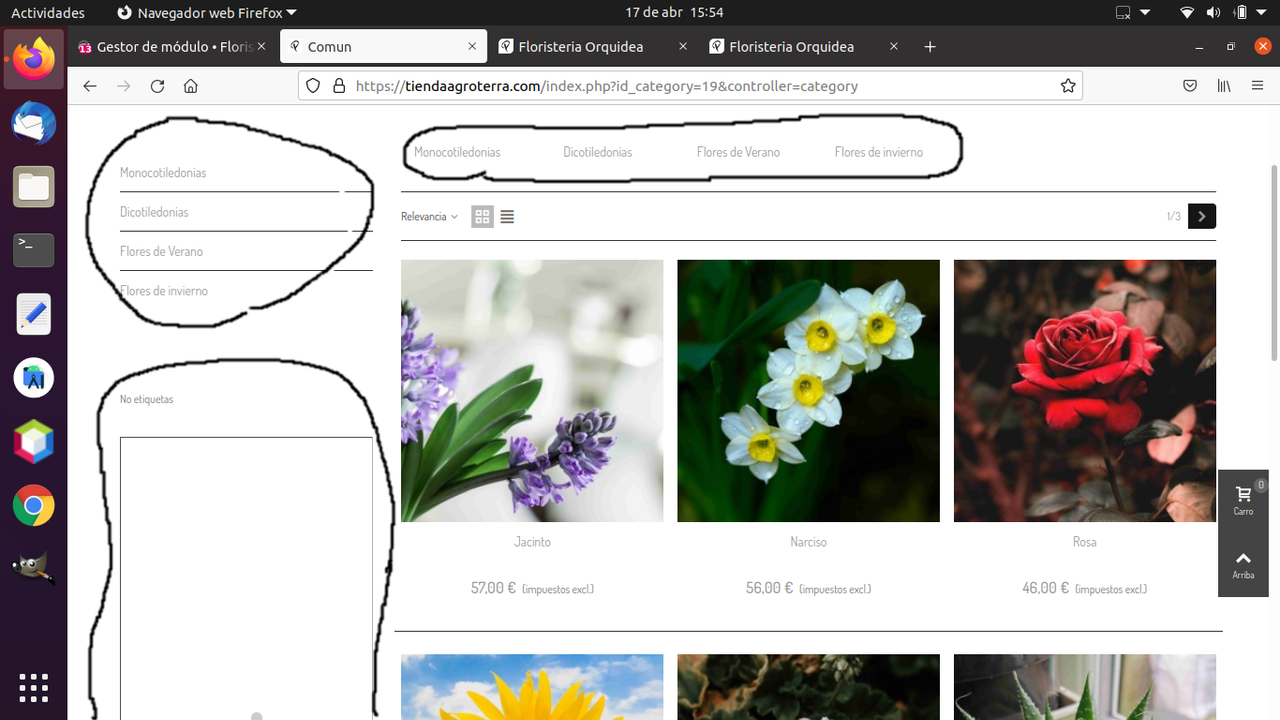Select the Rosa price 46,00 €
This screenshot has width=1280, height=720.
point(1045,588)
